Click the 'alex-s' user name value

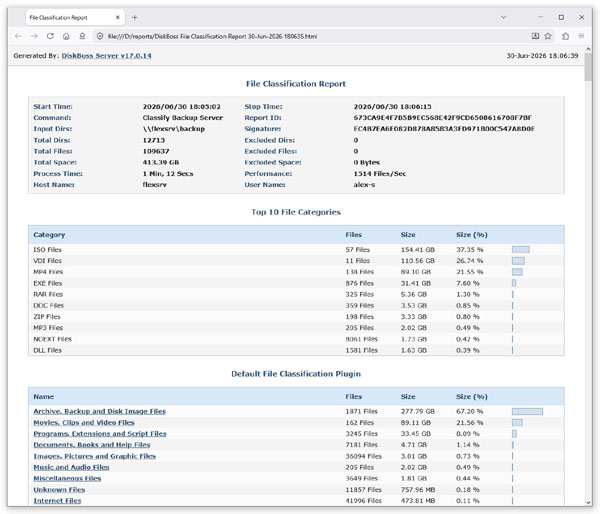pos(364,184)
